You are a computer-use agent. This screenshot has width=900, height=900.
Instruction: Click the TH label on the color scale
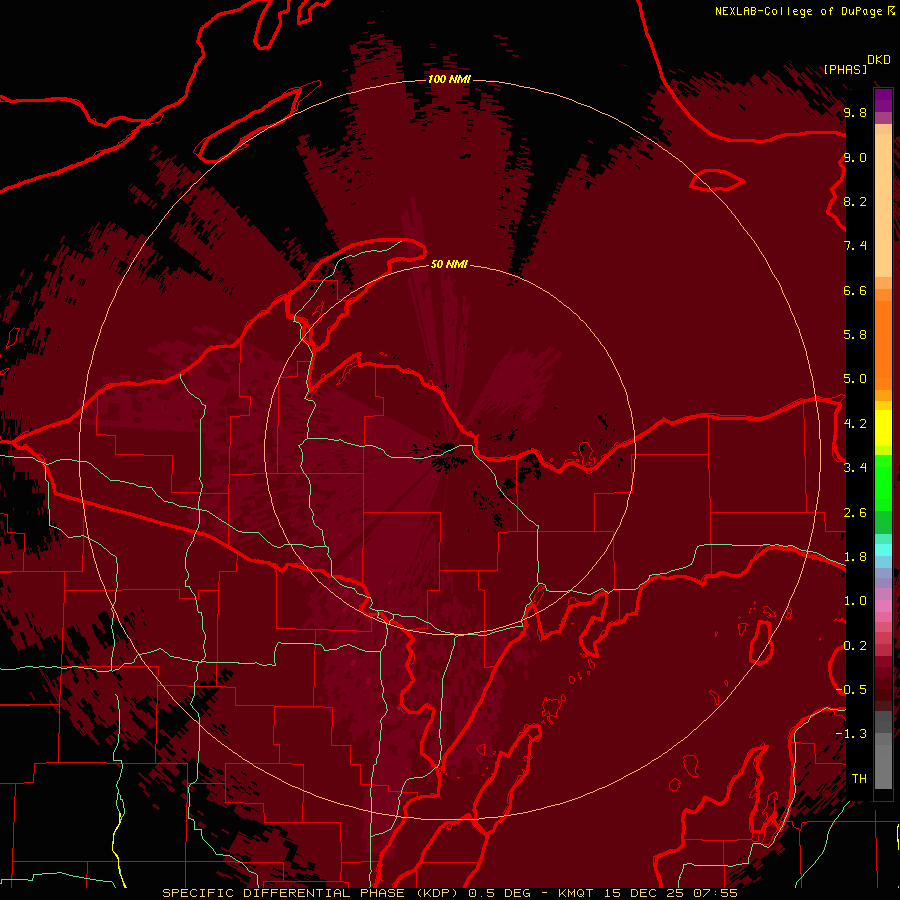[x=859, y=779]
